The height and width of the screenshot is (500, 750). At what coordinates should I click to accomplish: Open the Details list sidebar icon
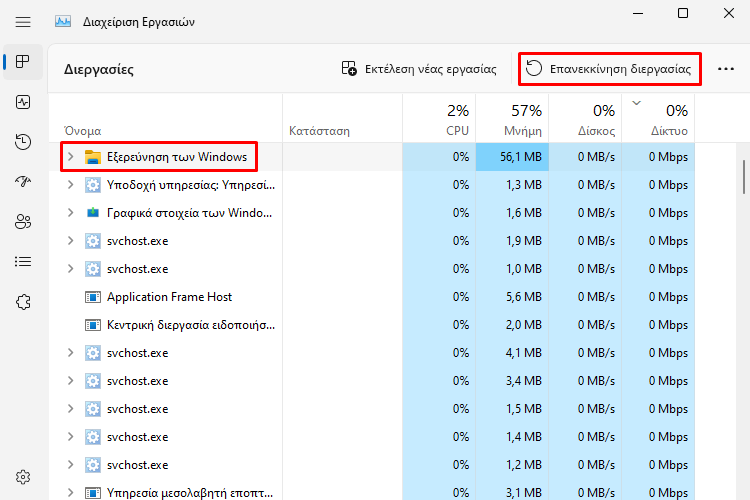point(22,261)
